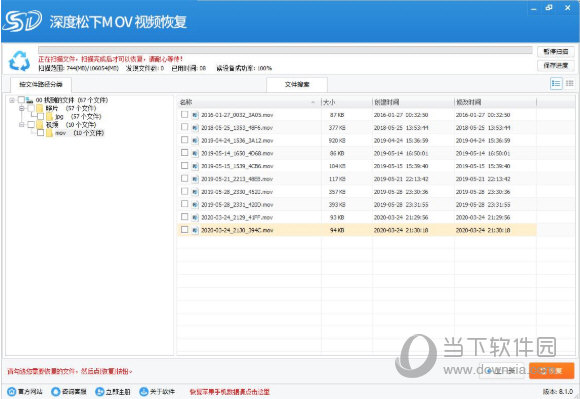580x399 pixels.
Task: Click the 377 KB size cell
Action: (x=337, y=128)
